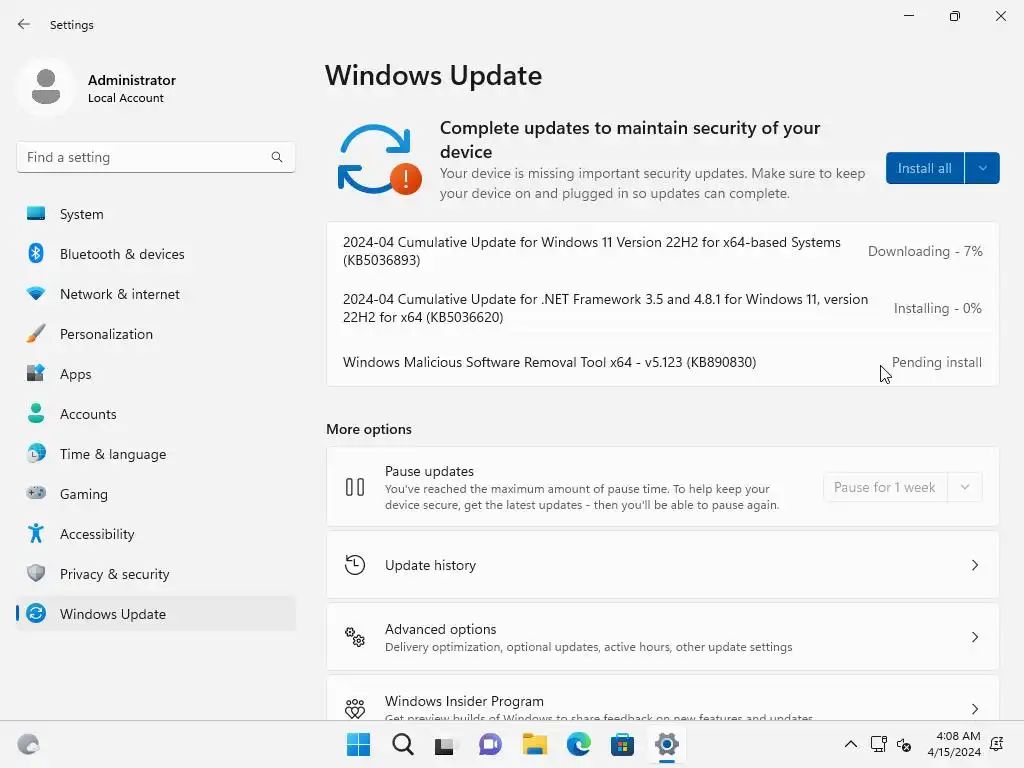Open File Explorer from the taskbar

534,744
